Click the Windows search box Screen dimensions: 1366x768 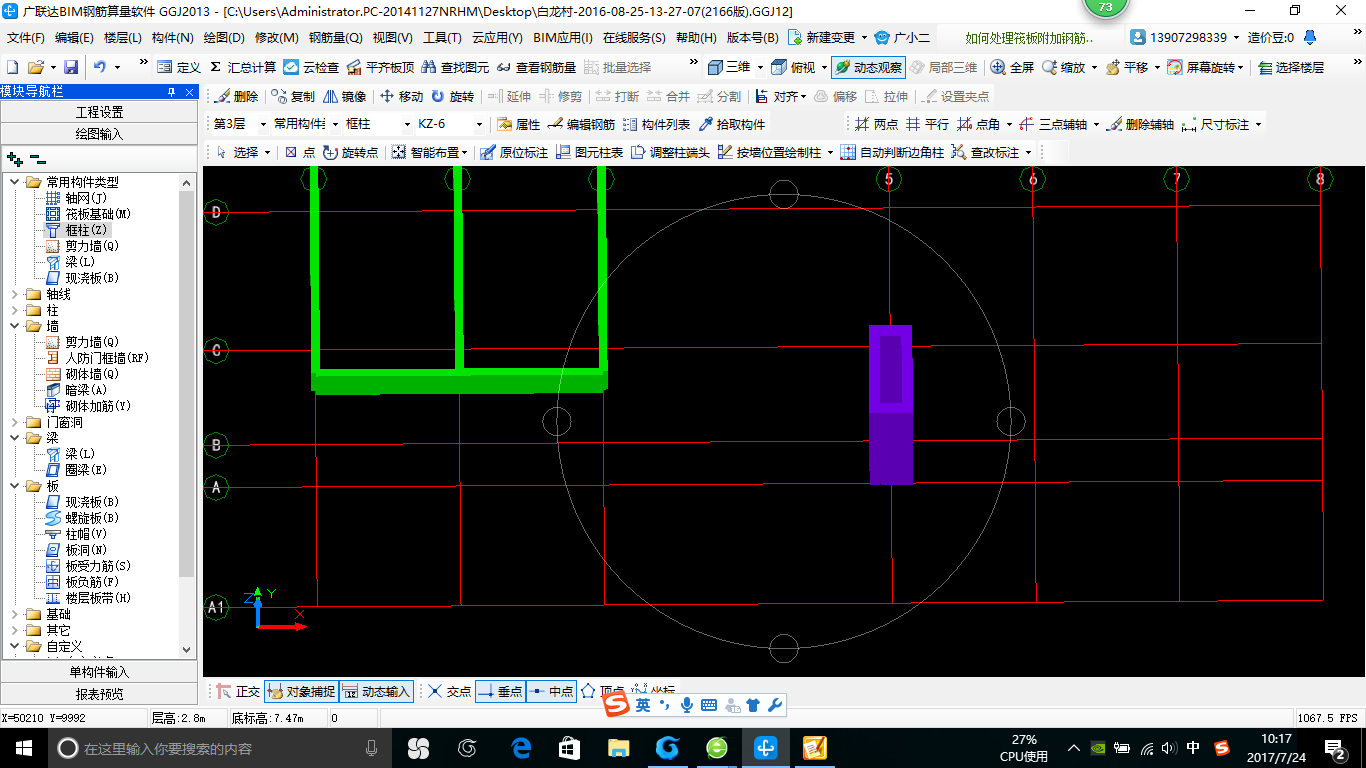tap(217, 748)
